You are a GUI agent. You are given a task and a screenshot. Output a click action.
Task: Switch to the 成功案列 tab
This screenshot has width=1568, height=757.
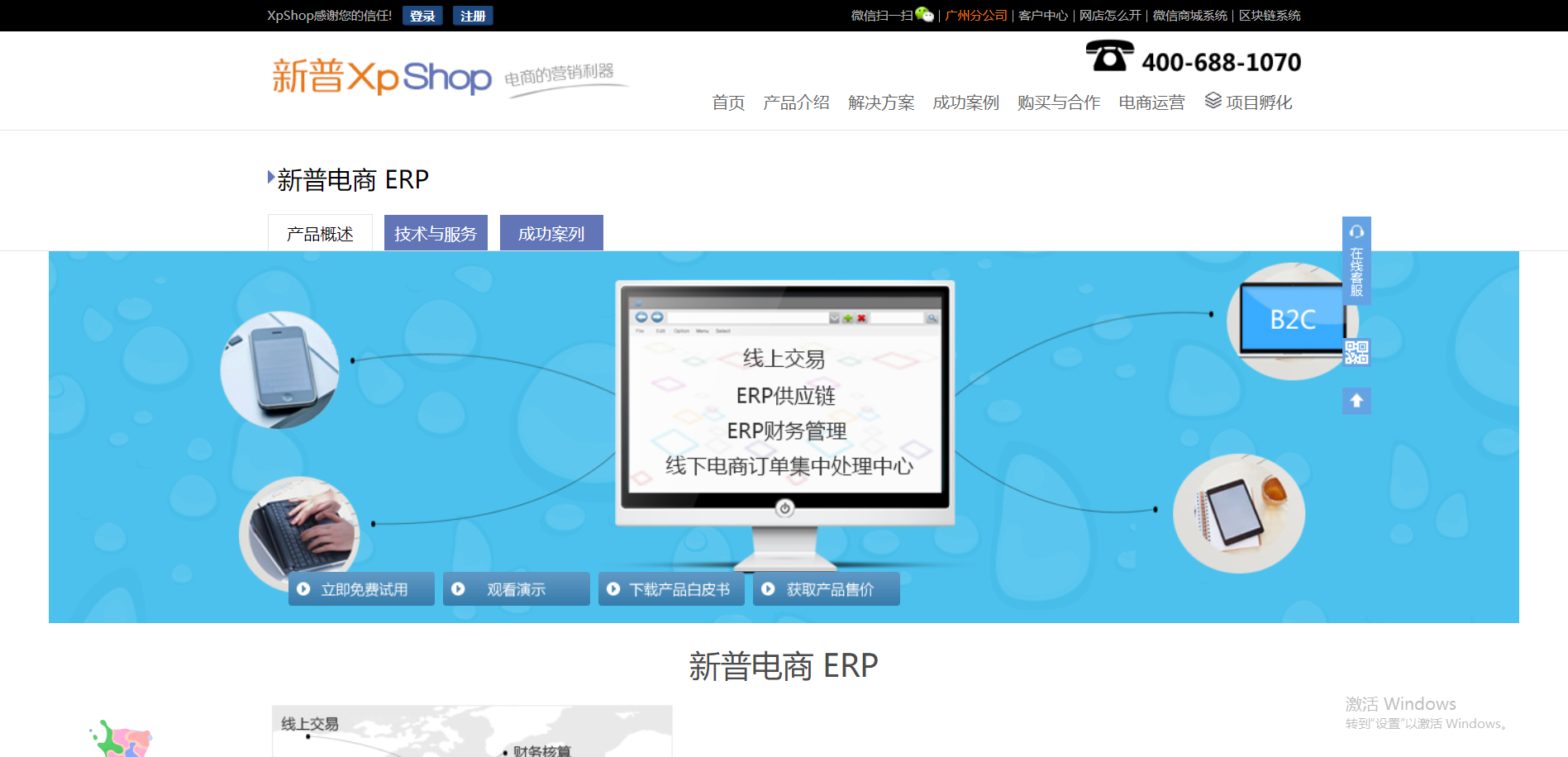551,233
